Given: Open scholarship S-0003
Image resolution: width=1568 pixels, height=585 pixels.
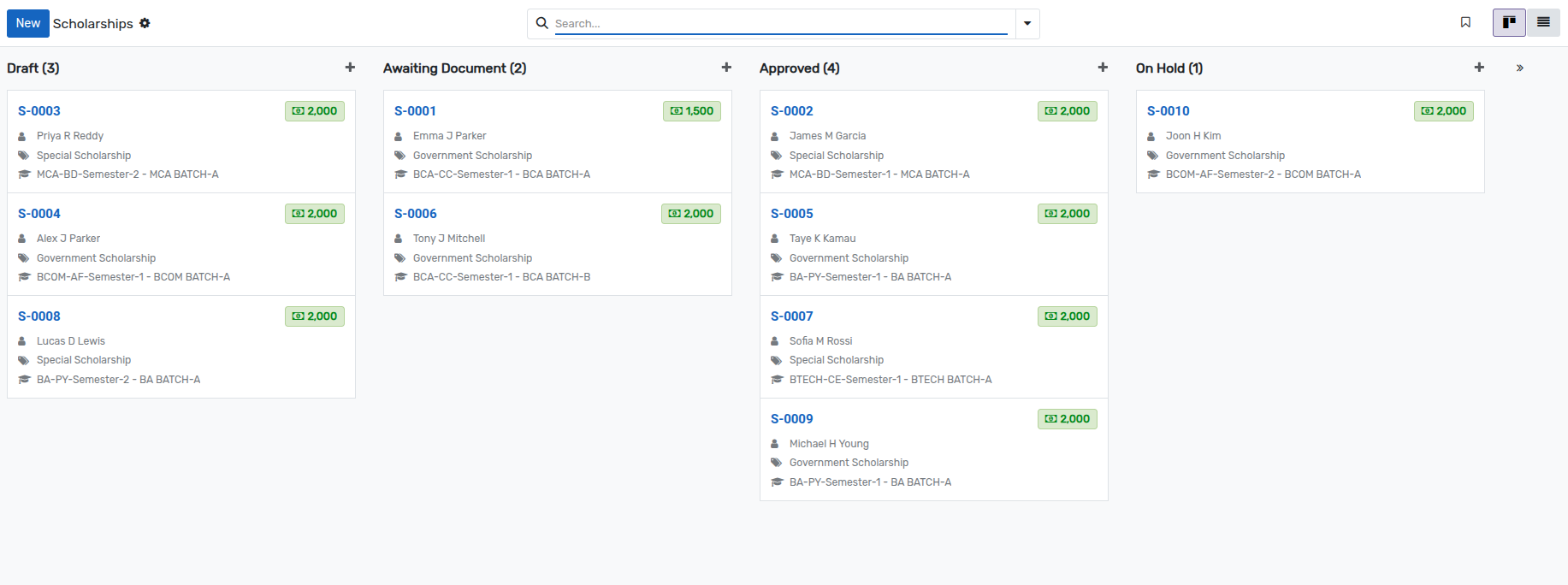Looking at the screenshot, I should (39, 111).
